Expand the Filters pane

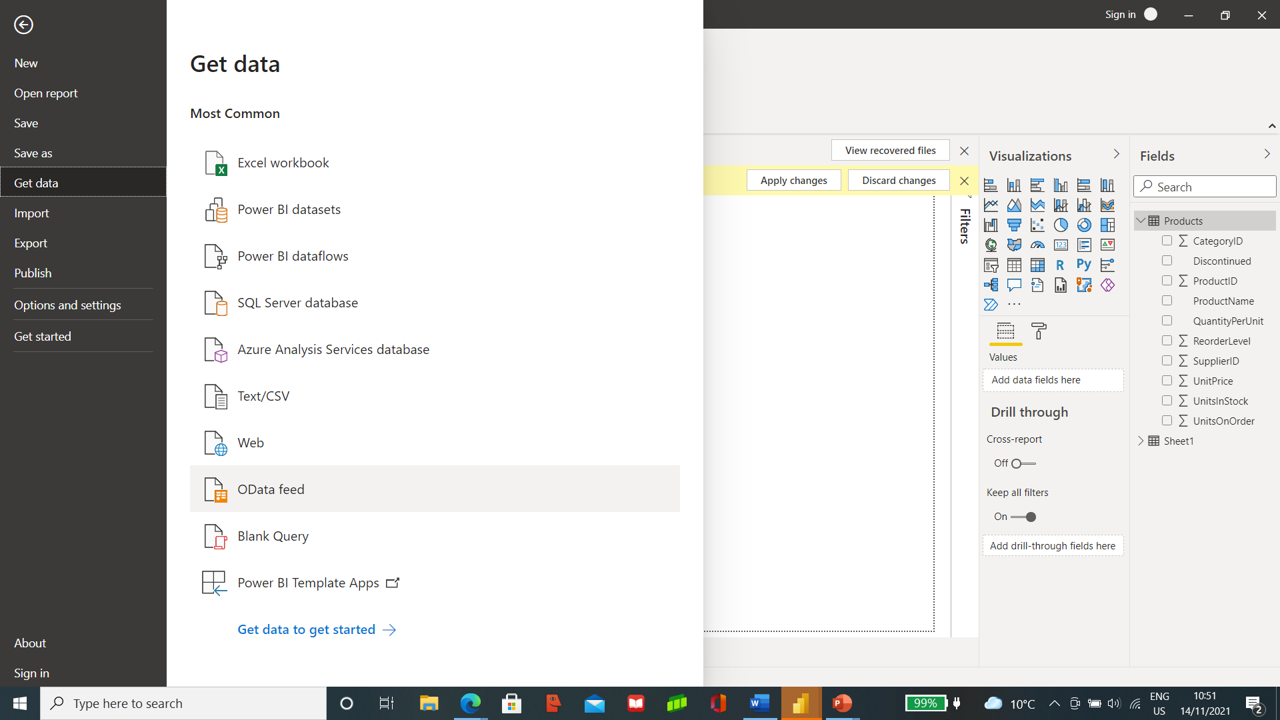(965, 226)
